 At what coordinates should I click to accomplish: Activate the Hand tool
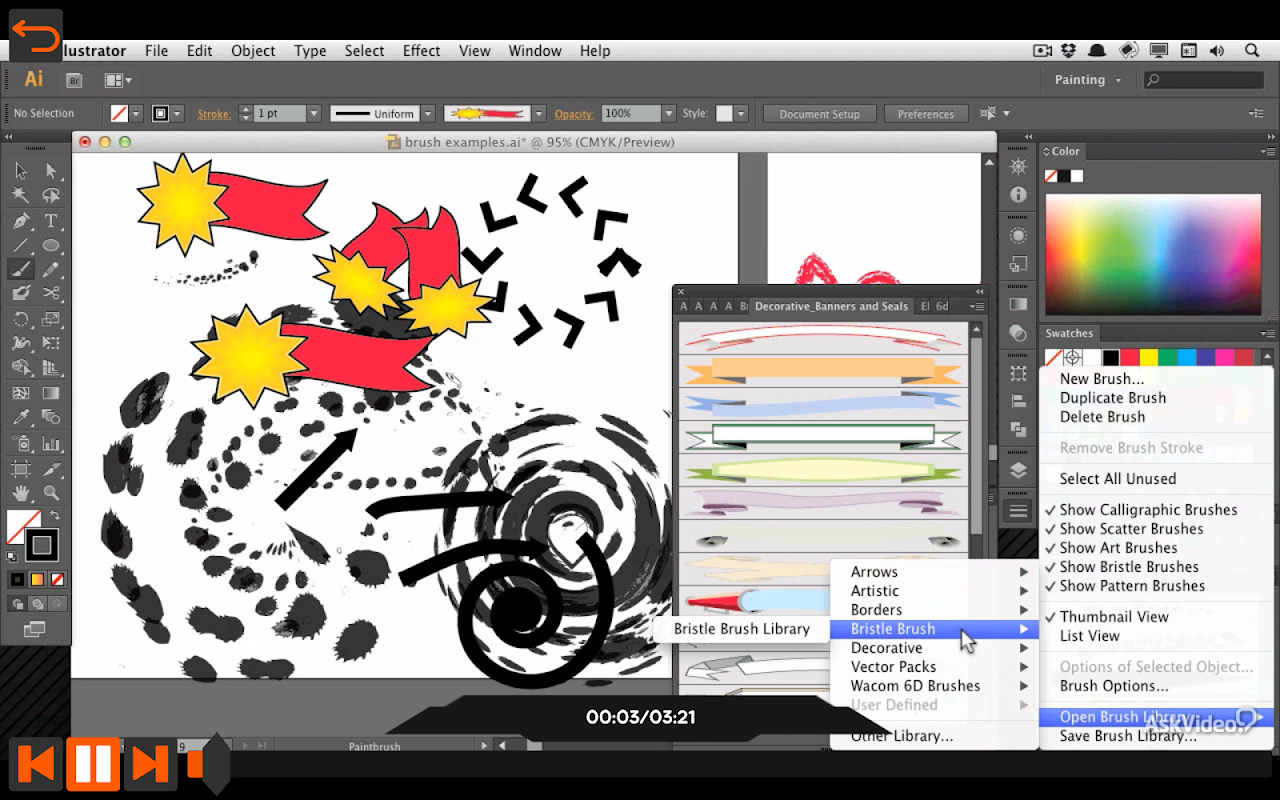tap(21, 493)
